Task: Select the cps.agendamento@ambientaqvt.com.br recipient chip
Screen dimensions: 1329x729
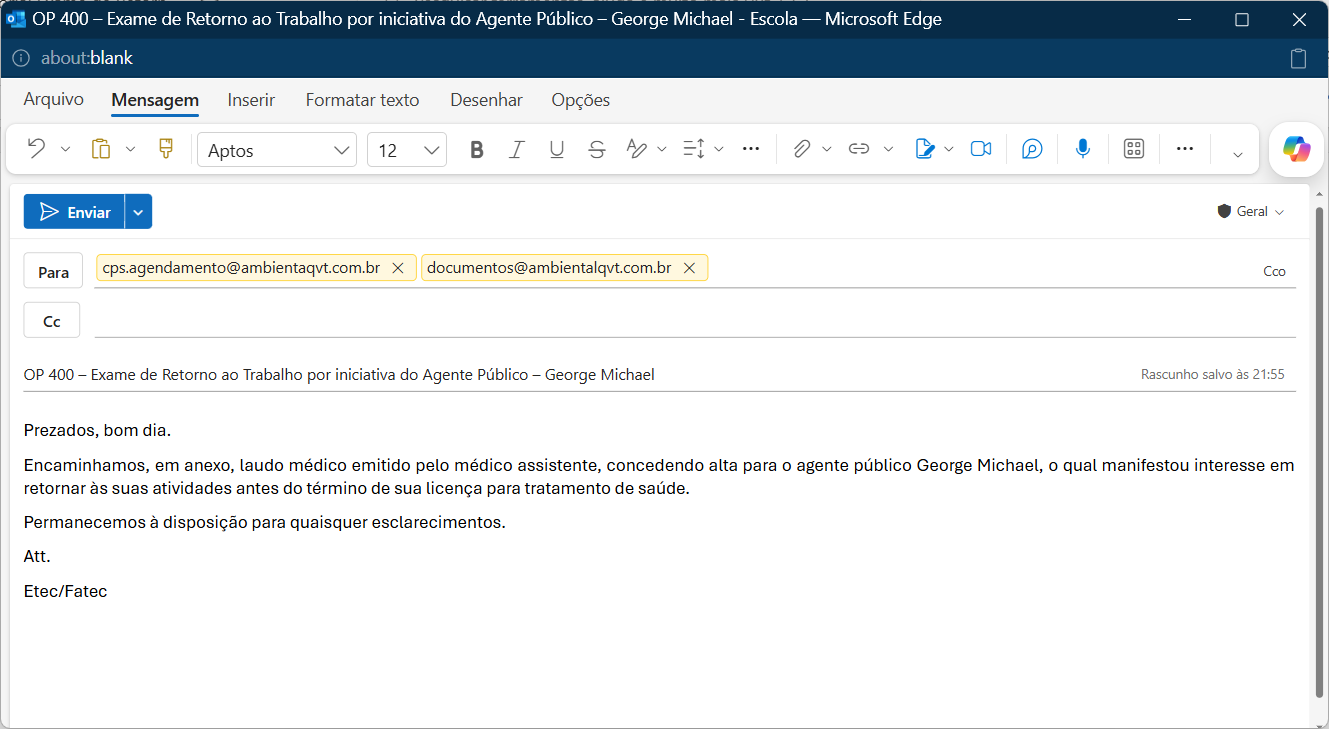Action: coord(256,268)
